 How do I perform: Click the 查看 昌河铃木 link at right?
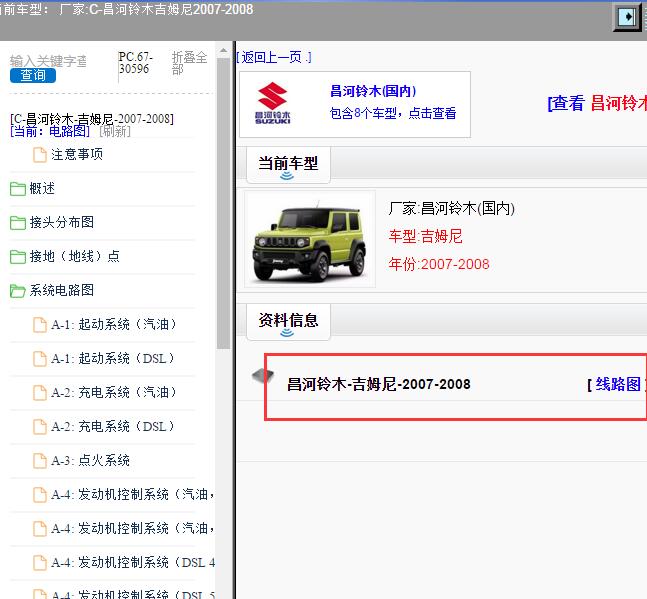pos(597,103)
